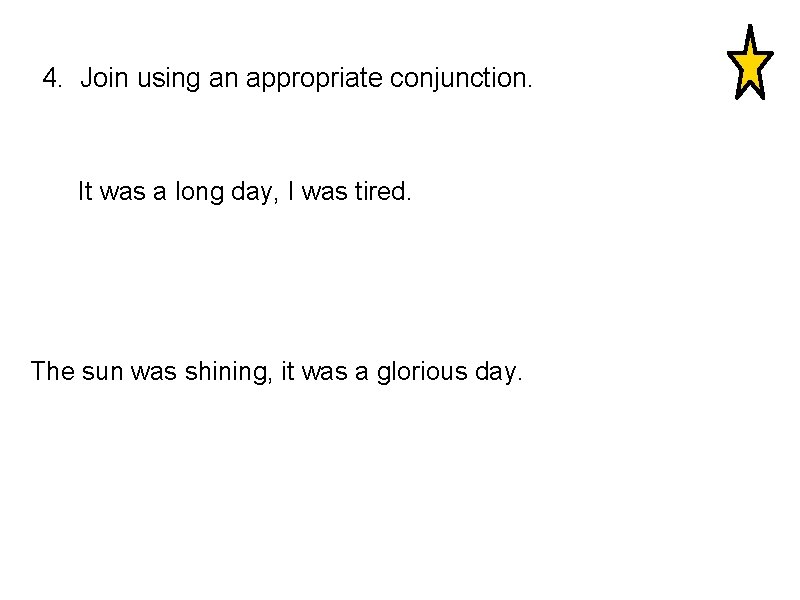
Task: Click the lowercase "it" after "shining,"
Action: 288,370
